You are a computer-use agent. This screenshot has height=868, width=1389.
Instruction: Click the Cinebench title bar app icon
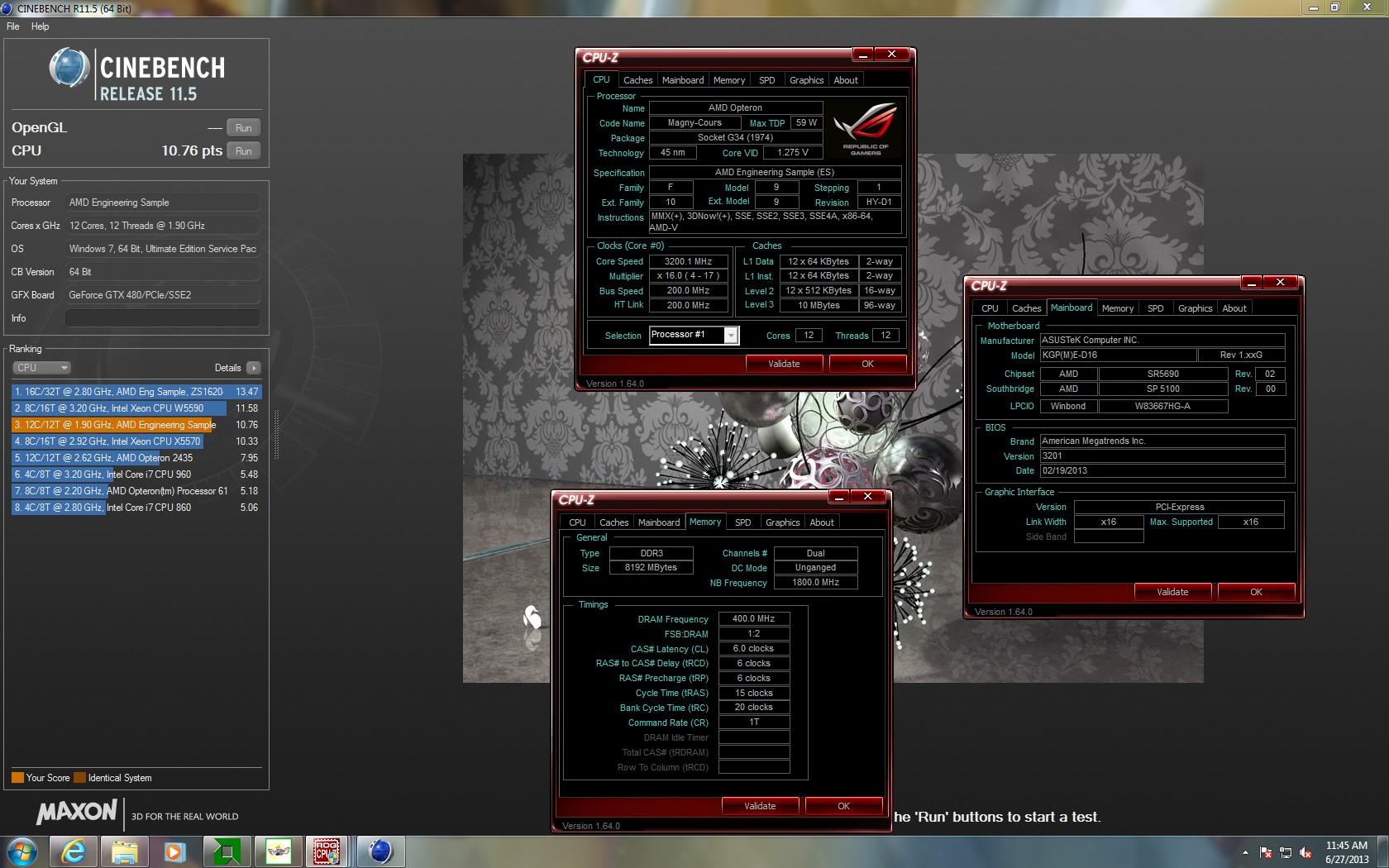(x=7, y=8)
